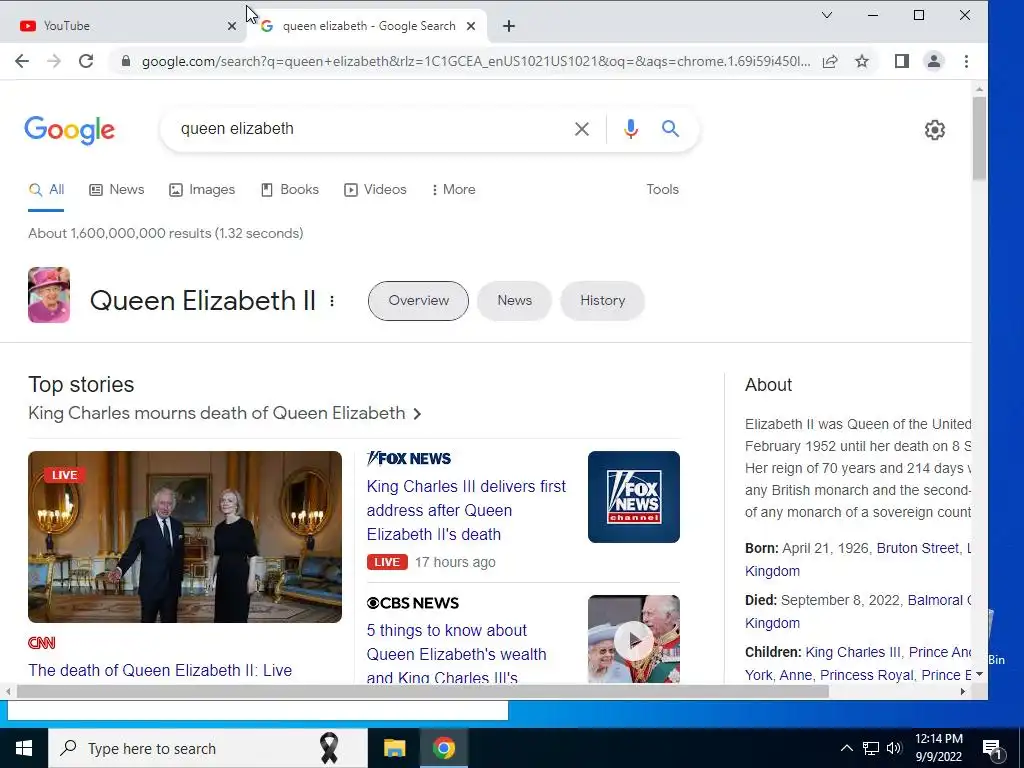Viewport: 1024px width, 768px height.
Task: Open the Bruton Street birthplace link
Action: pos(918,549)
